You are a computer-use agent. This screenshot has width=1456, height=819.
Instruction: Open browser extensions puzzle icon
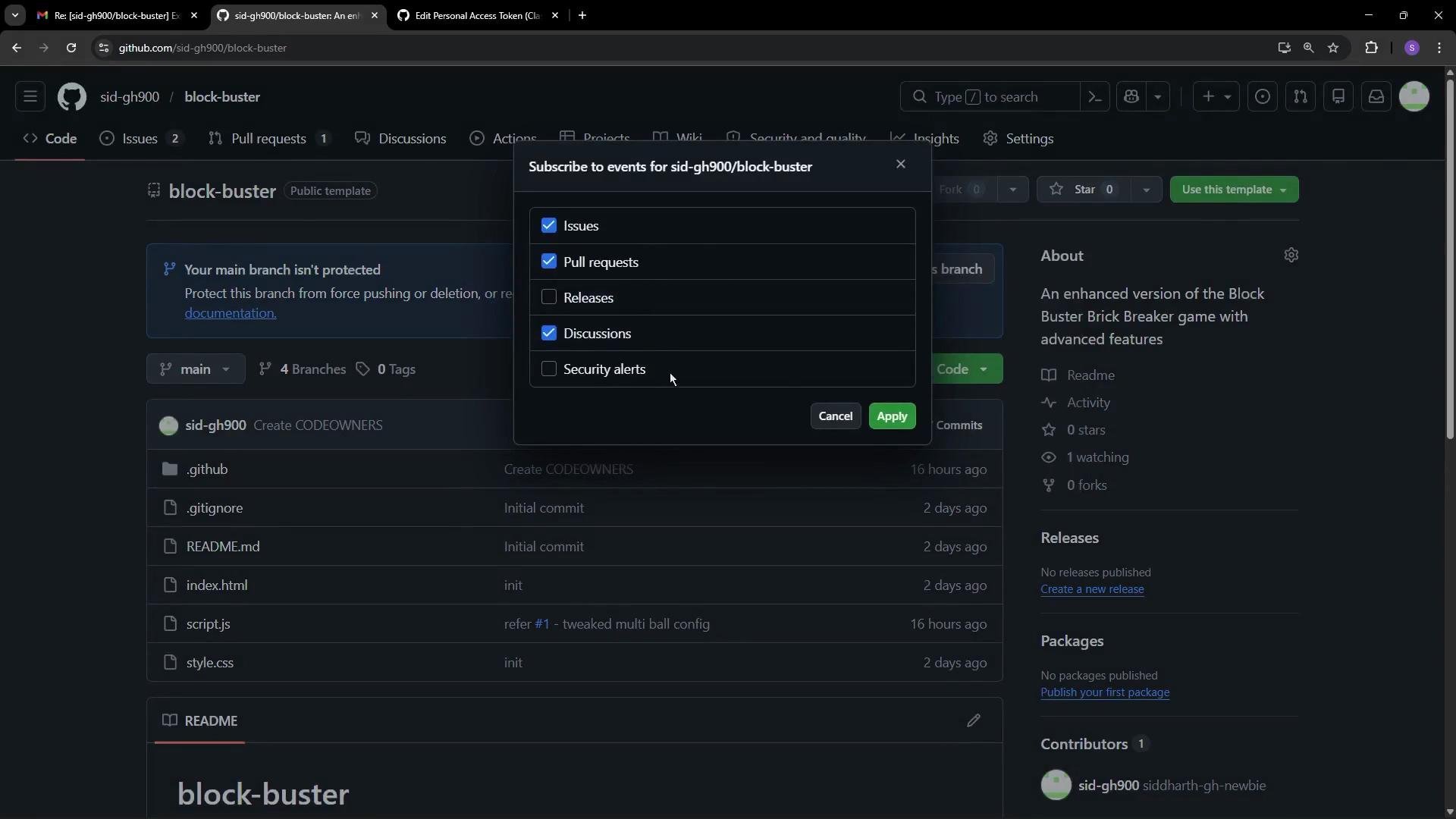tap(1371, 48)
